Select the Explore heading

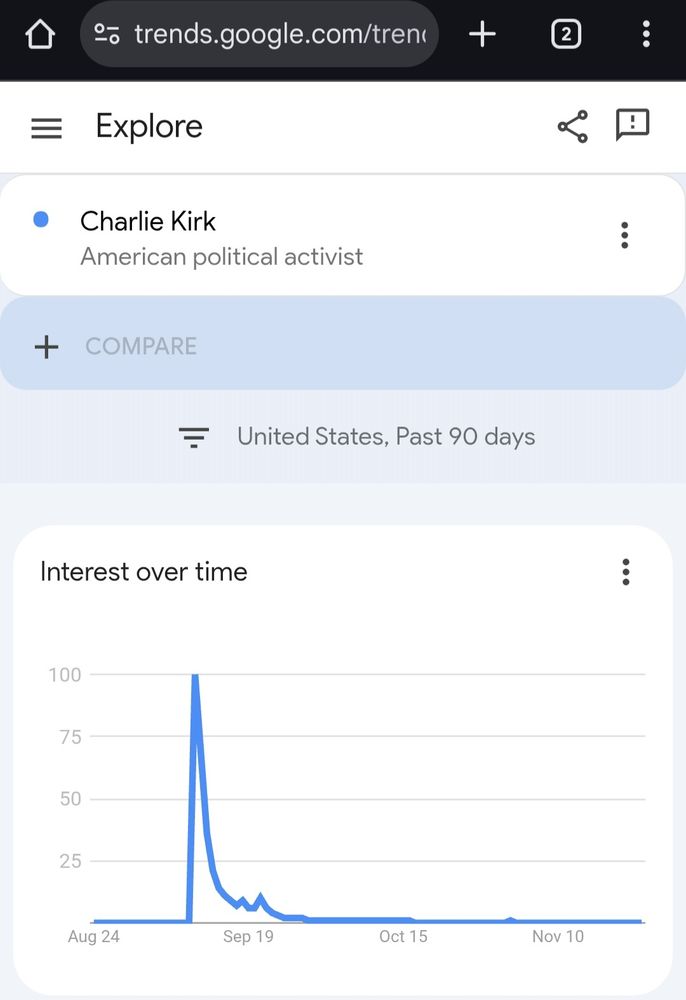[148, 127]
